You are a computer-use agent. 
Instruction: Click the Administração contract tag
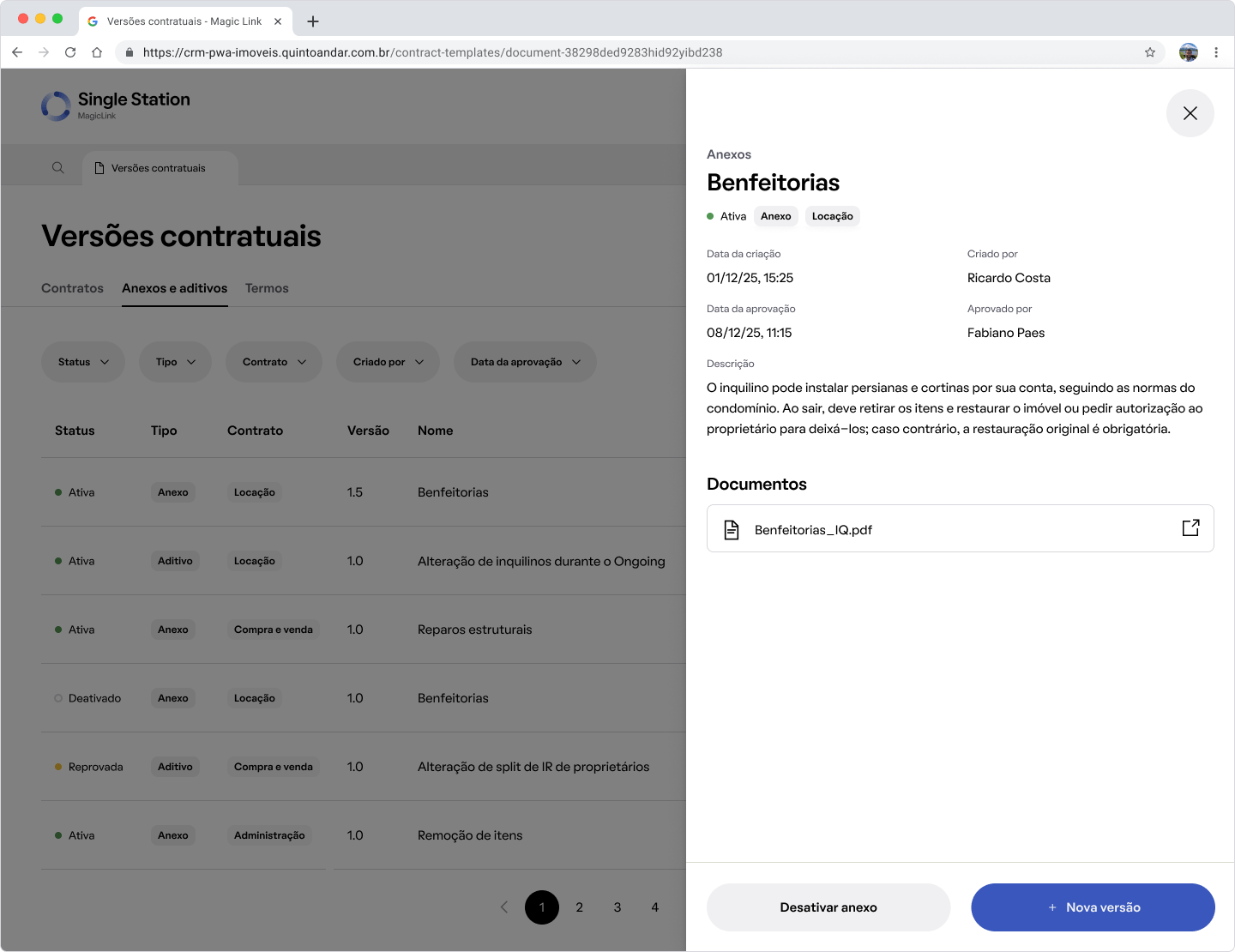(269, 835)
